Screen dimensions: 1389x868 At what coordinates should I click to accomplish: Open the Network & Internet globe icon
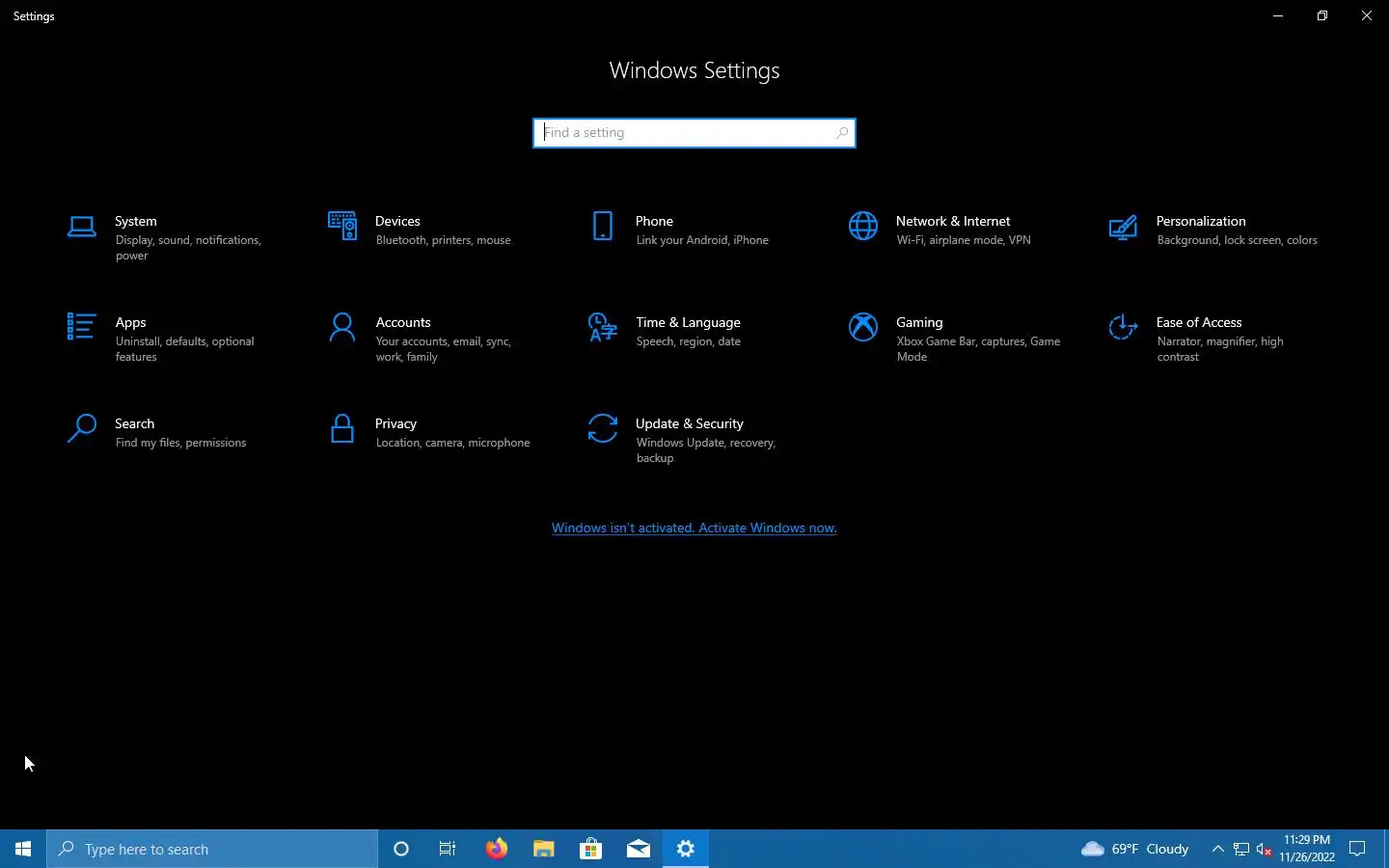[x=863, y=226]
